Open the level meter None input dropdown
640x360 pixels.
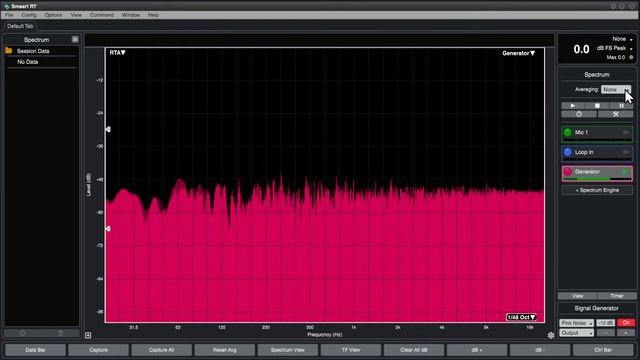click(x=622, y=39)
